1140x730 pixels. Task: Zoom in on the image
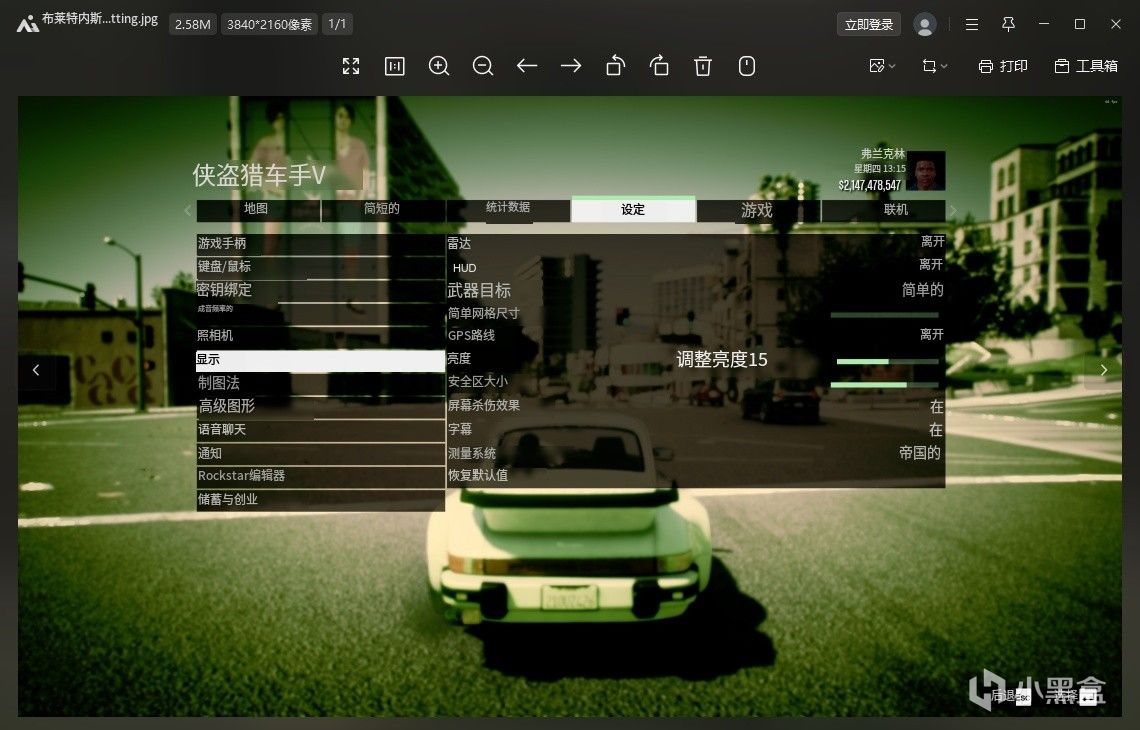439,66
